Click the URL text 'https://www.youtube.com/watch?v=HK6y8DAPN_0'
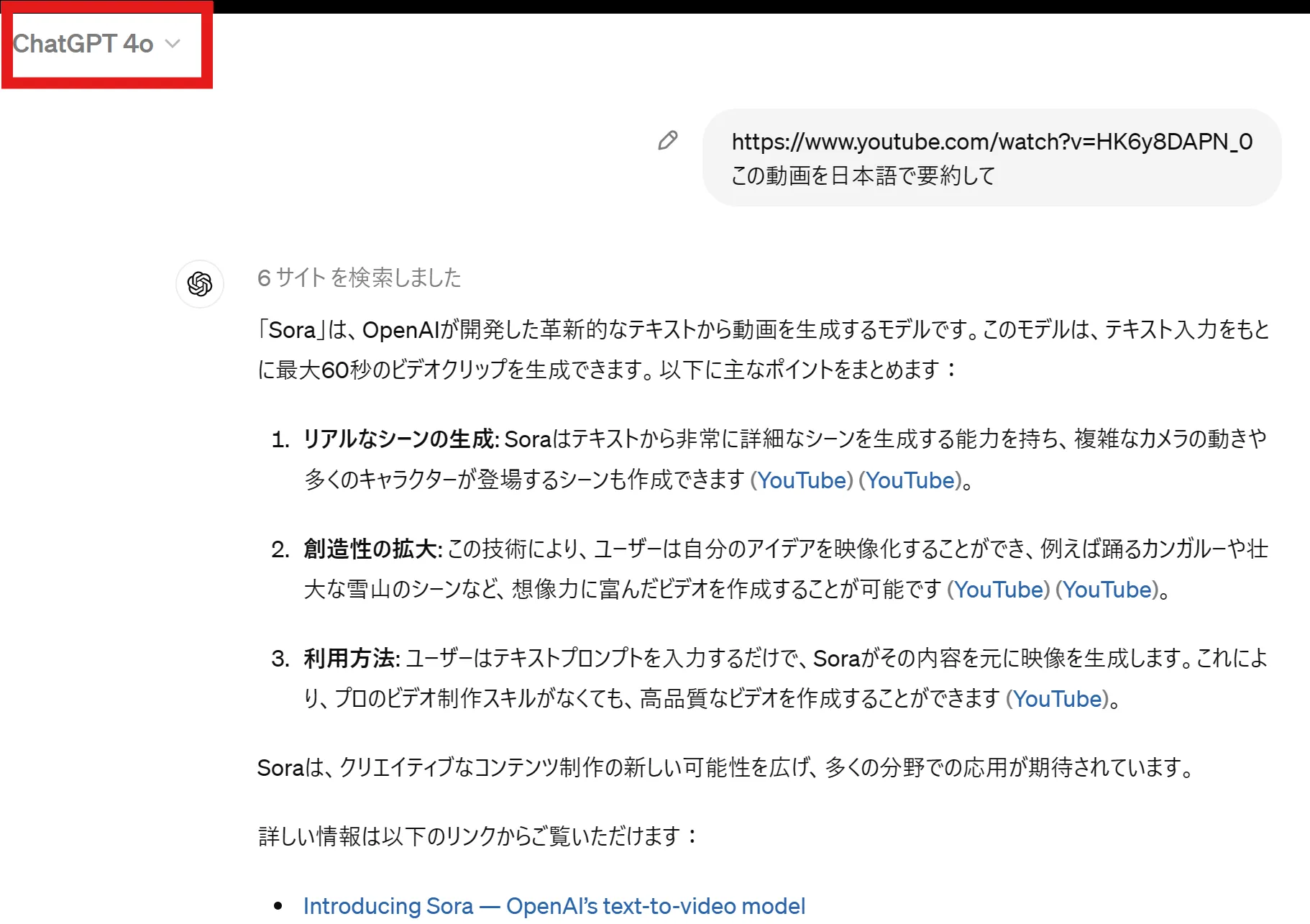This screenshot has width=1310, height=924. 992,142
